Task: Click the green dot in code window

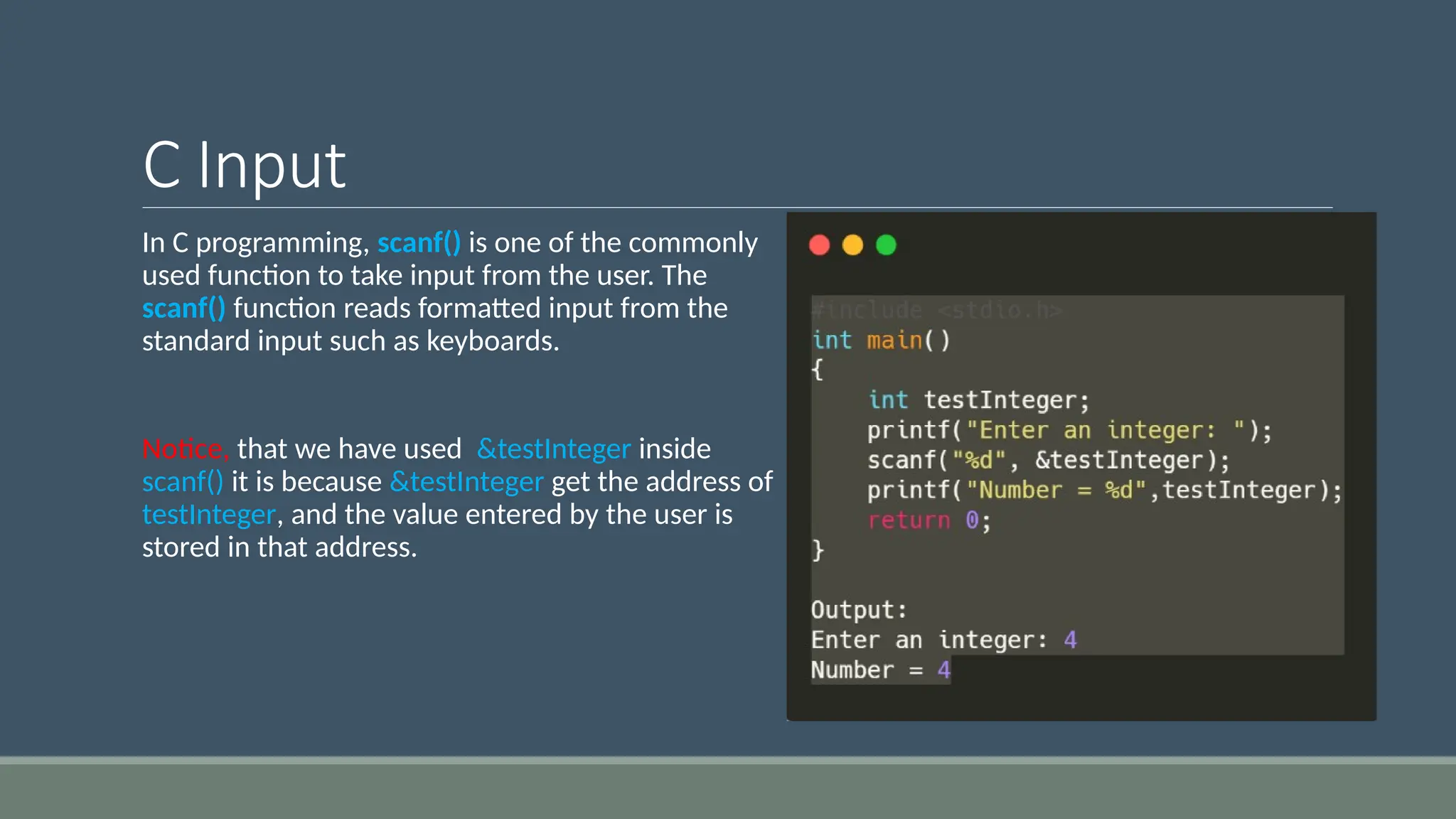Action: tap(886, 245)
